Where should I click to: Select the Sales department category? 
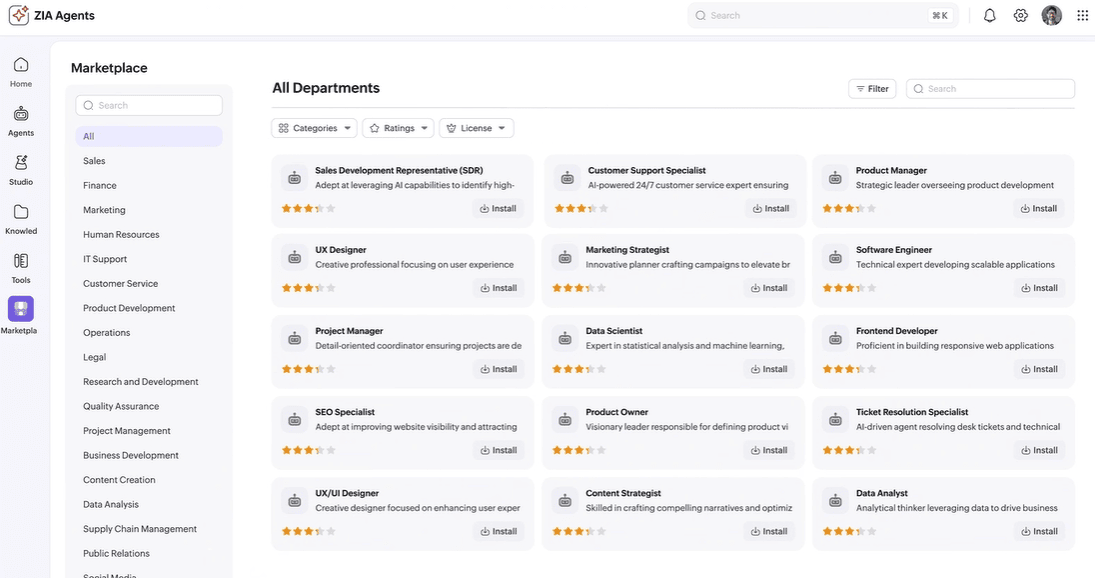94,161
